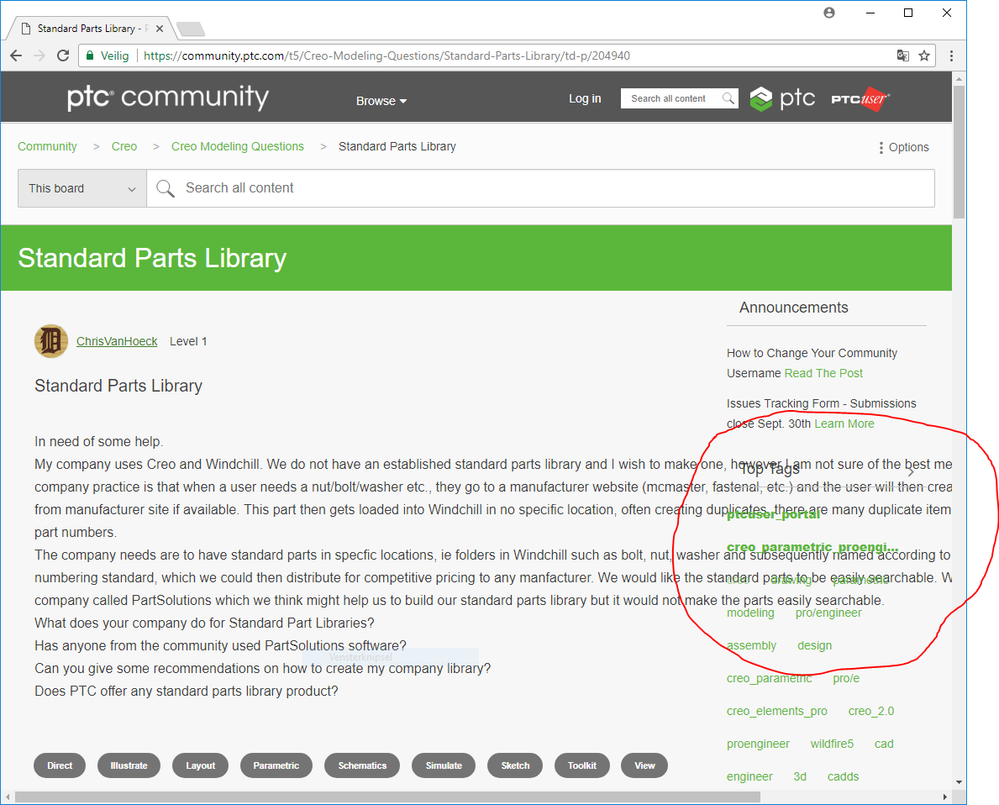Open the Chrome user profile icon

tap(829, 13)
